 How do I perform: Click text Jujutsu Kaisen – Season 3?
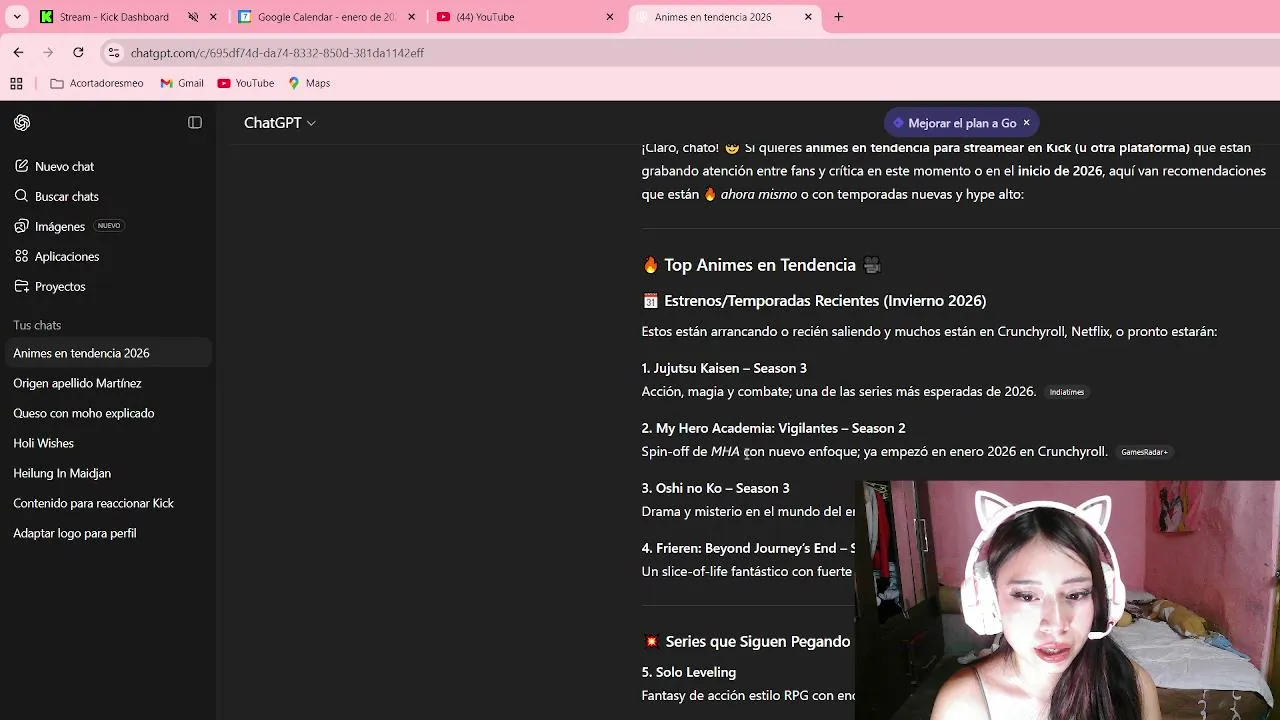(x=730, y=368)
